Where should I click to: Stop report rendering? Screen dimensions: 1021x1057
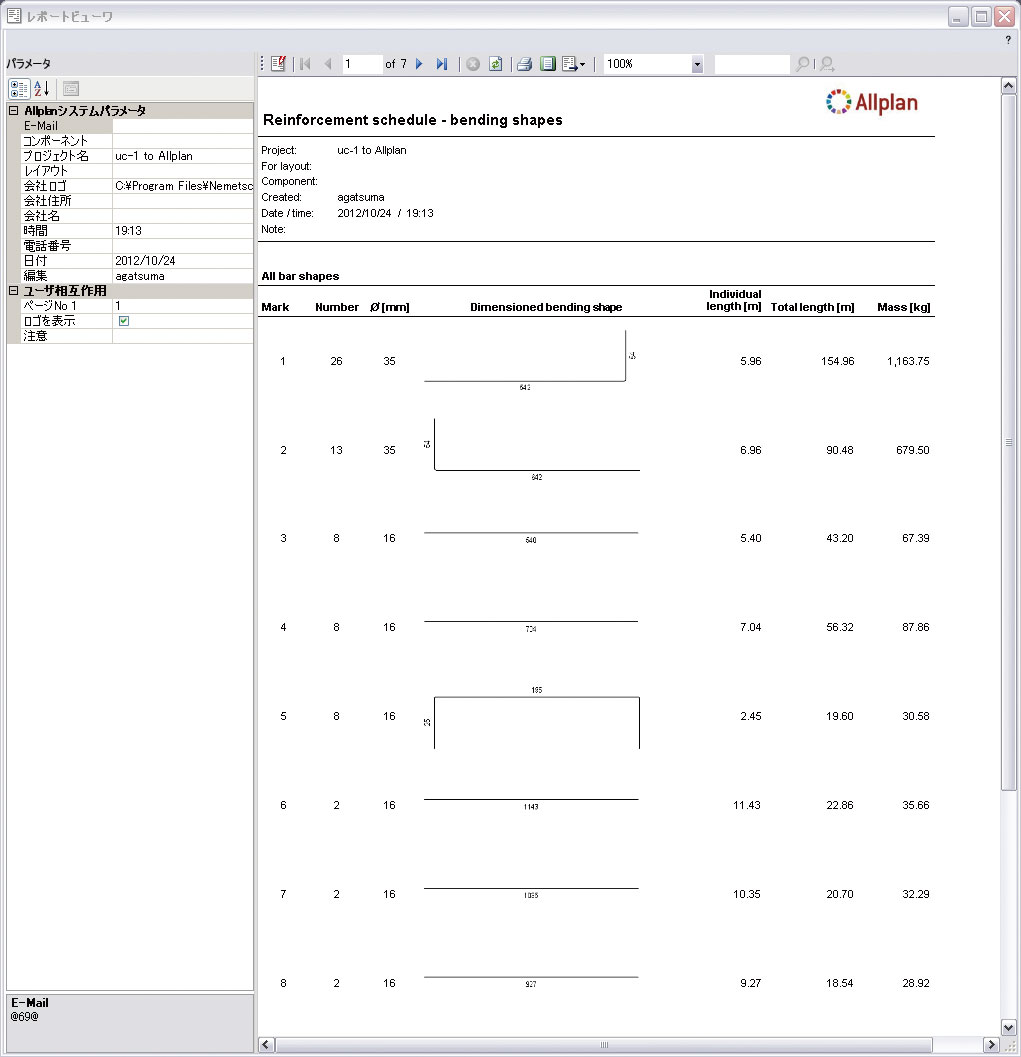(x=473, y=64)
